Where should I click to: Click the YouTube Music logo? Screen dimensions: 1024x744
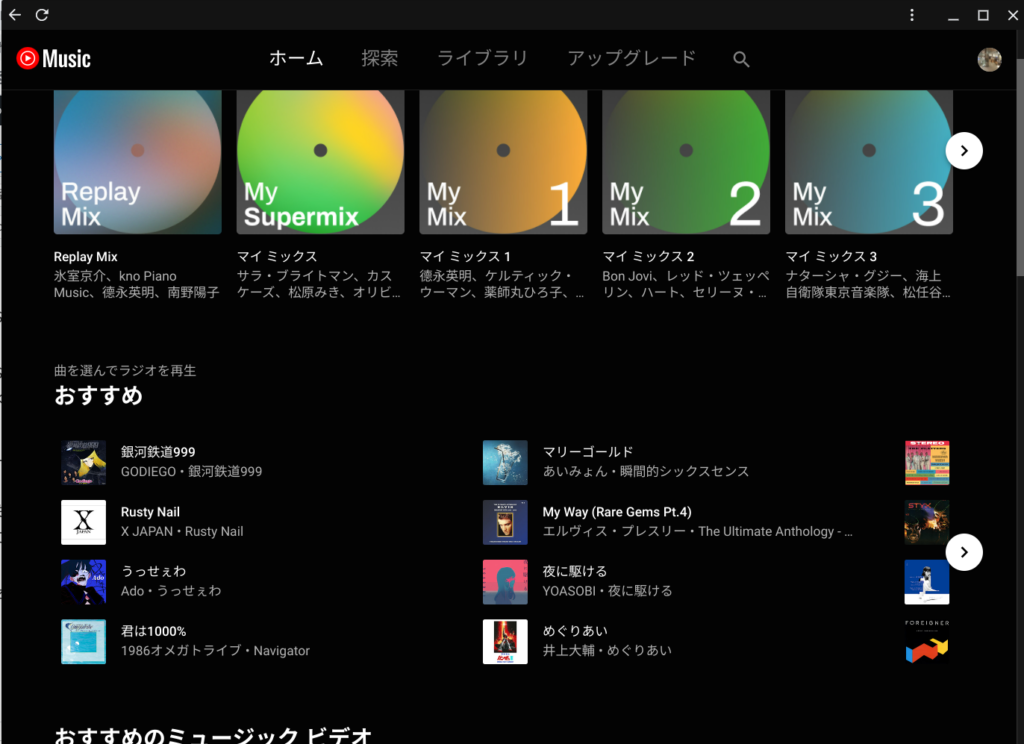click(54, 59)
